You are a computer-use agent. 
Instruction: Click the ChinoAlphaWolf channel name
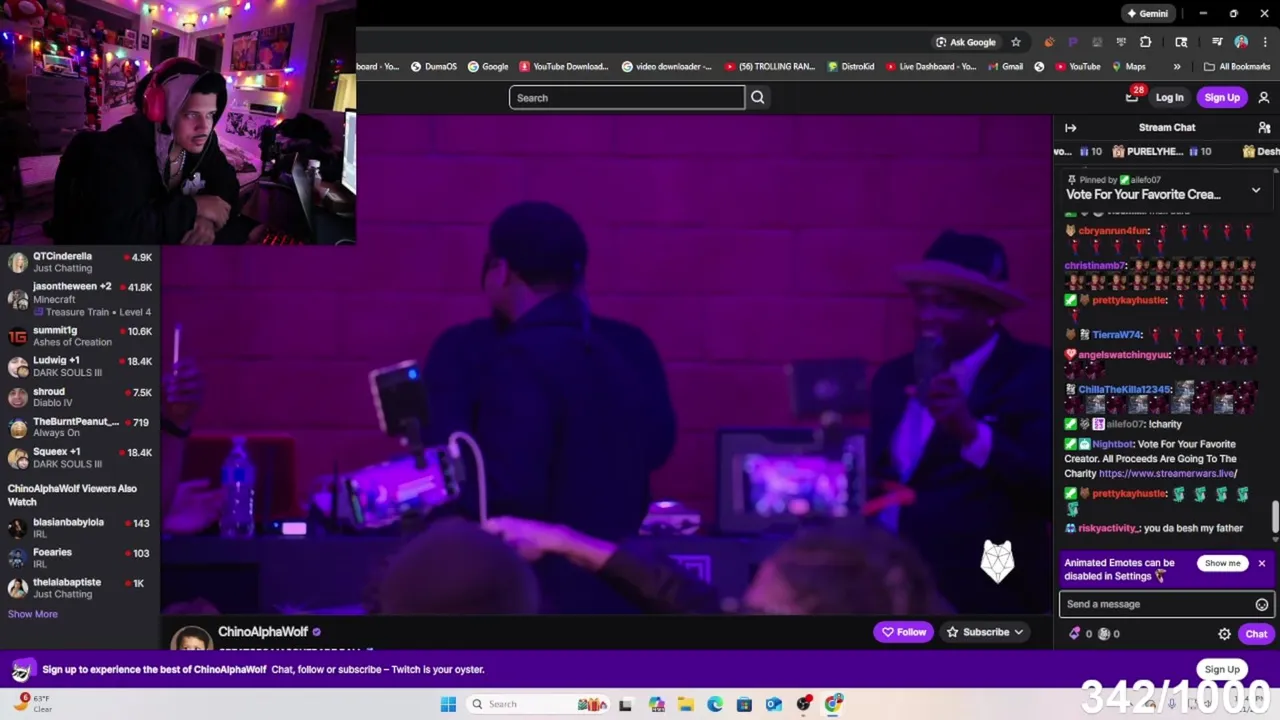263,632
